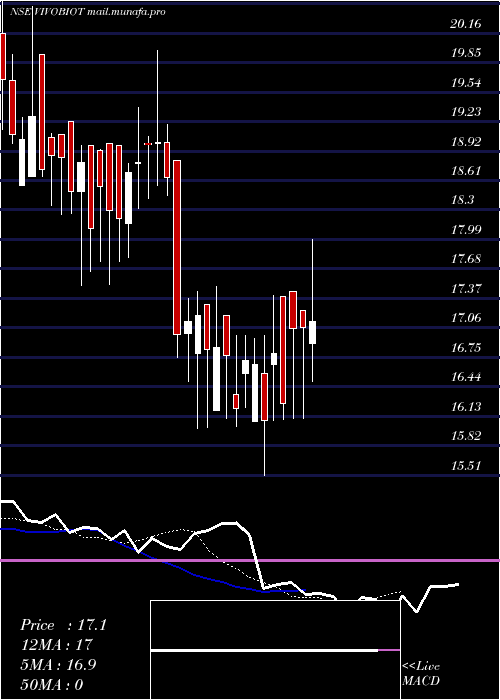Image resolution: width=500 pixels, height=700 pixels.
Task: Click the last white candle with long upper wick
Action: tap(312, 332)
